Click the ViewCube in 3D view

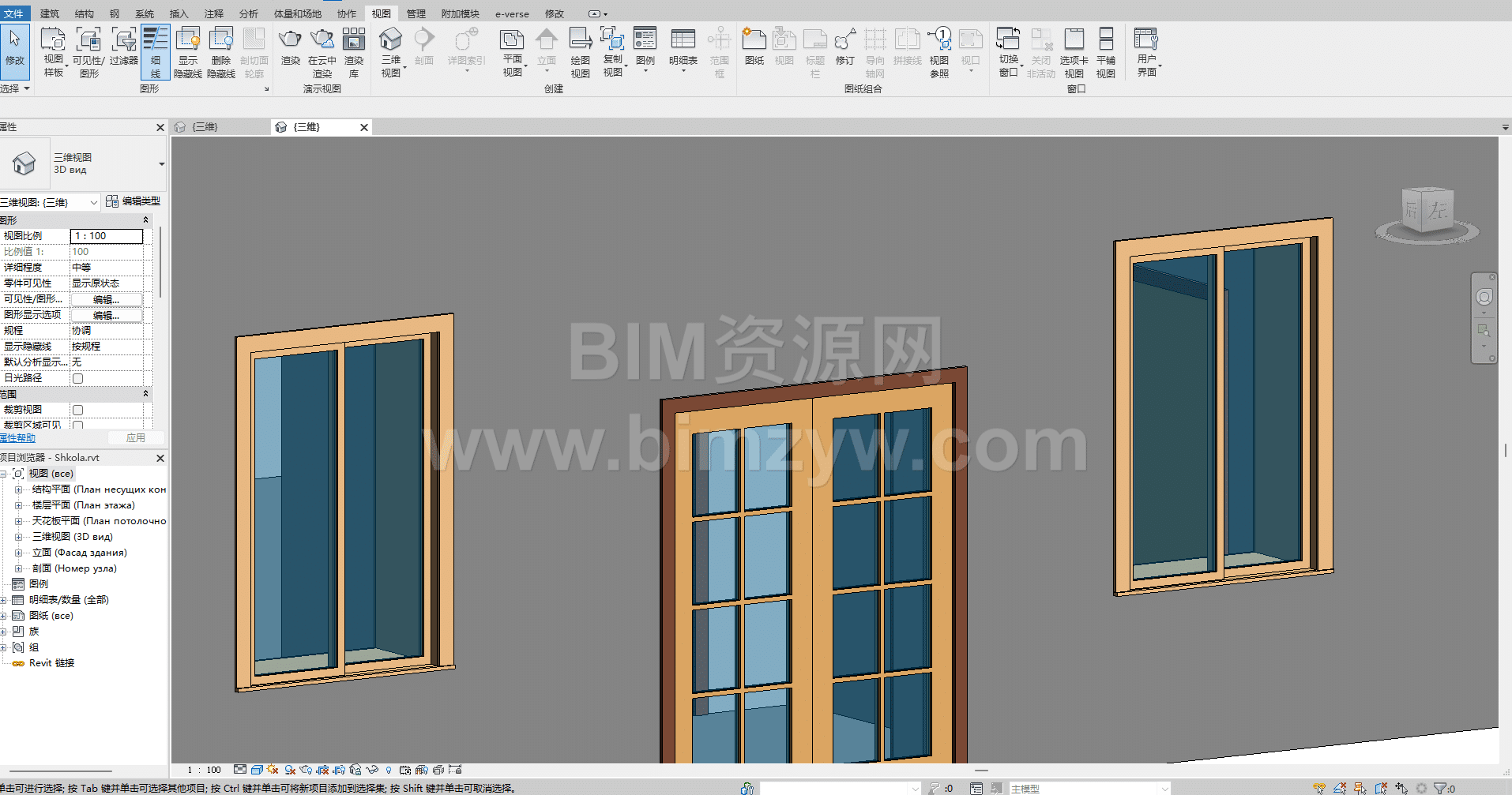(x=1427, y=210)
